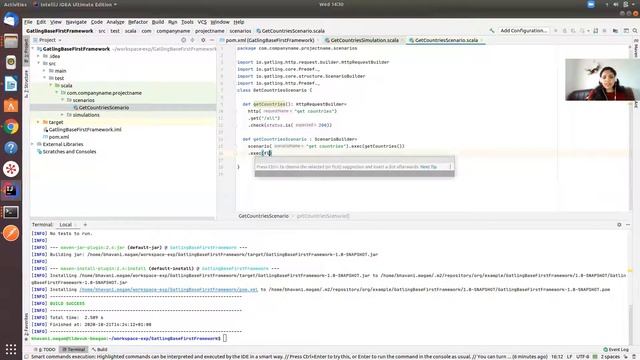Switch to GetCountriesSimulation.scala tab
This screenshot has height=360, width=640.
[364, 40]
